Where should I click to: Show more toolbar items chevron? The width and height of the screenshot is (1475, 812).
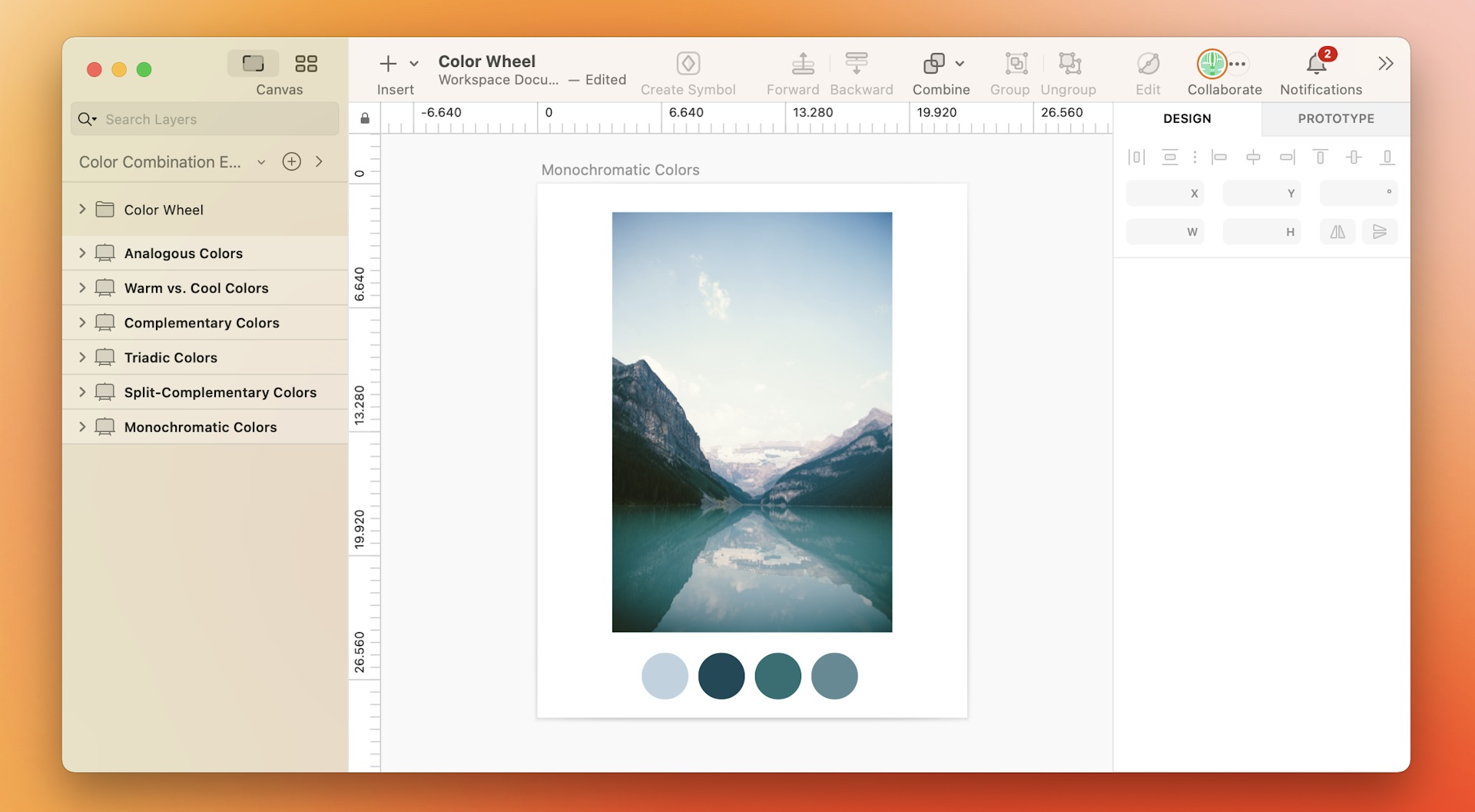point(1385,64)
